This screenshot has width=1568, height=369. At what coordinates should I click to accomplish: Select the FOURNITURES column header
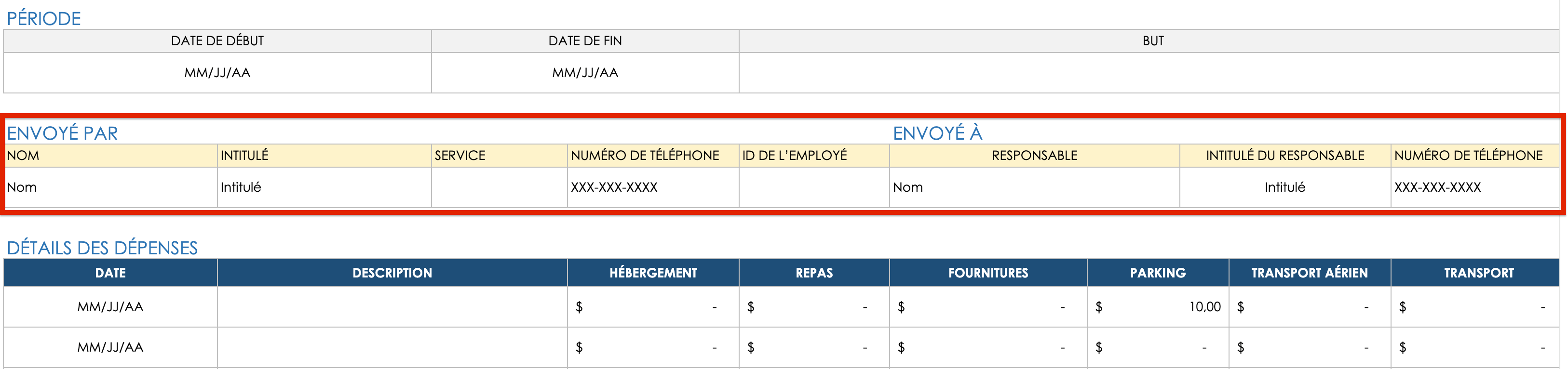988,273
